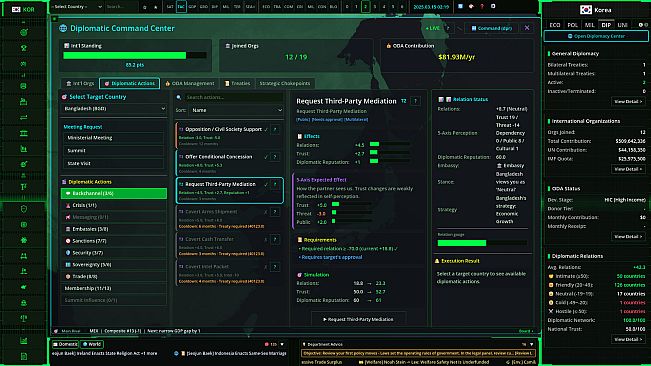Toggle the World news filter
This screenshot has width=651, height=366.
[92, 344]
